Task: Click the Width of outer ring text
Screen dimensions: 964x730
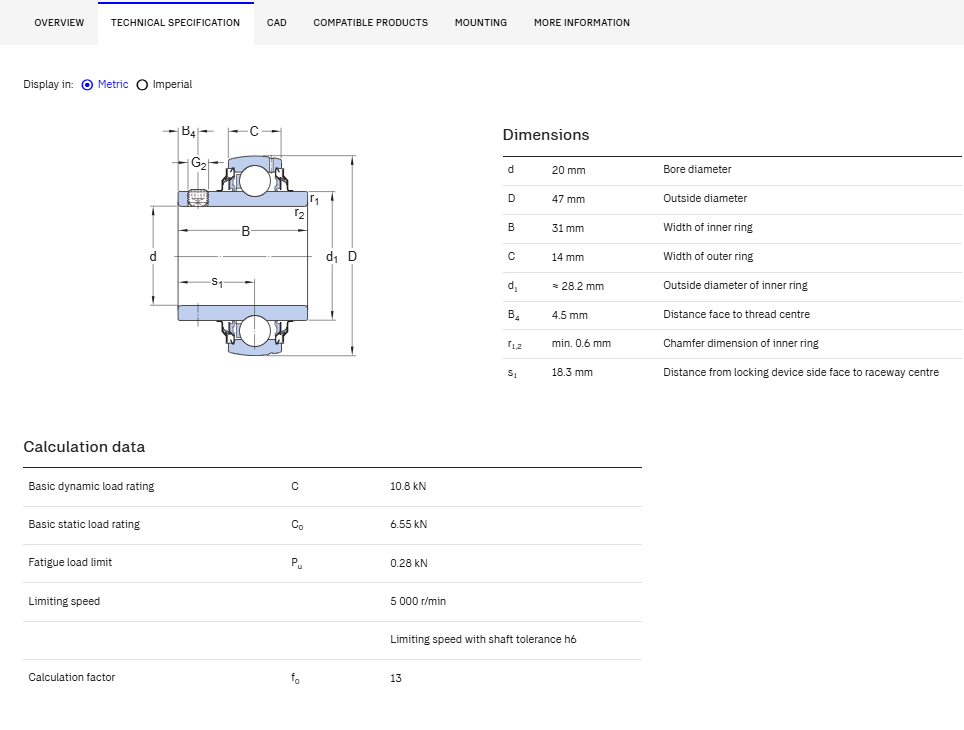Action: (x=708, y=256)
